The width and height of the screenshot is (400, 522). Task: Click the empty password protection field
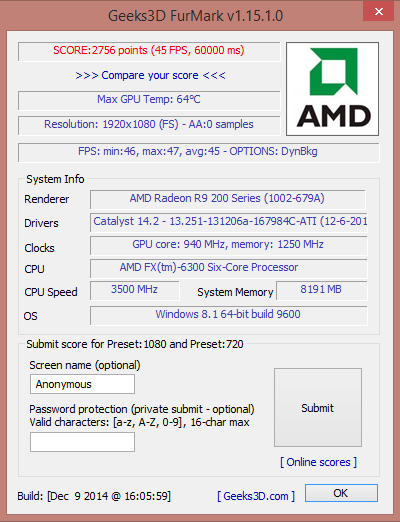[x=82, y=442]
